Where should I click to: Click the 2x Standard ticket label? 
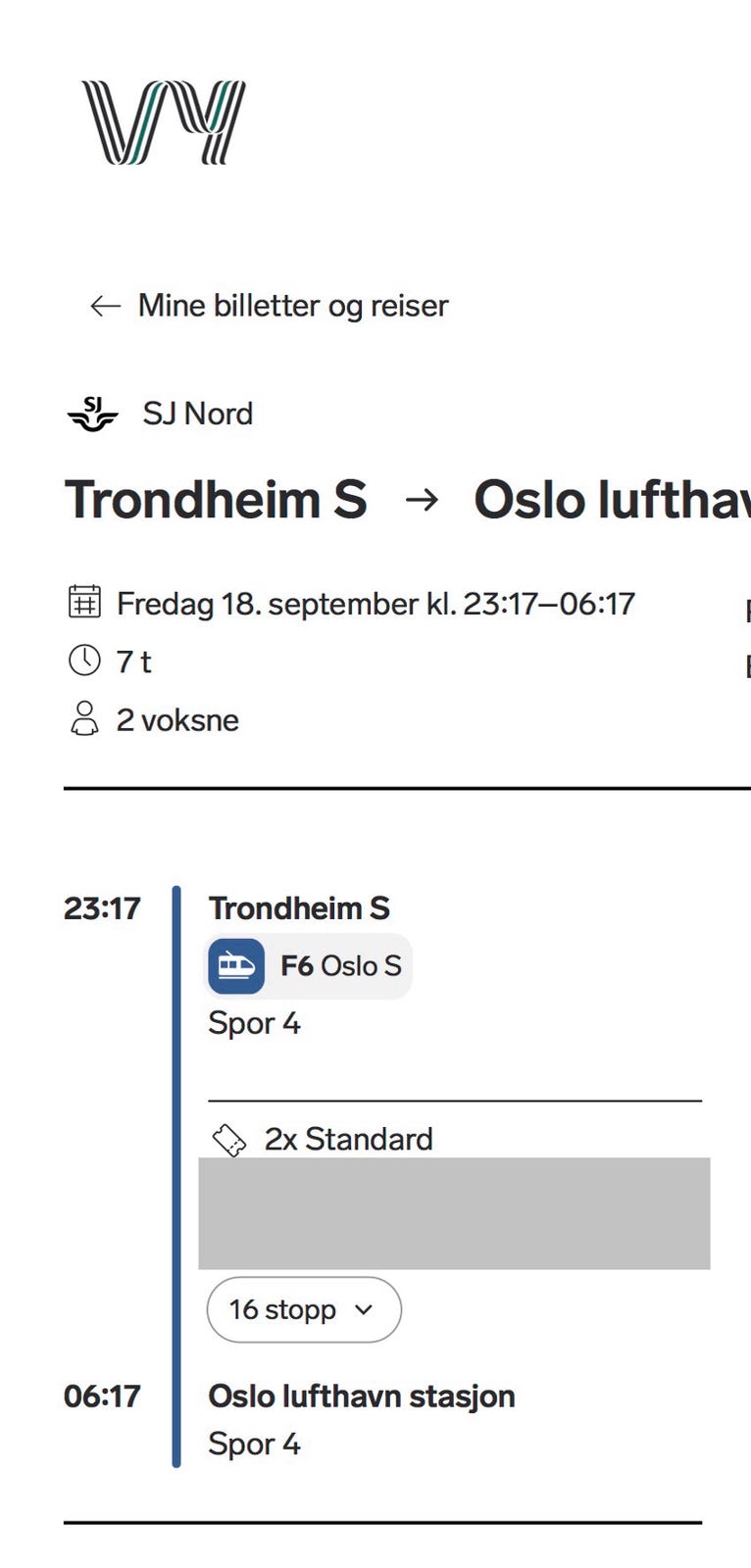(x=348, y=1140)
